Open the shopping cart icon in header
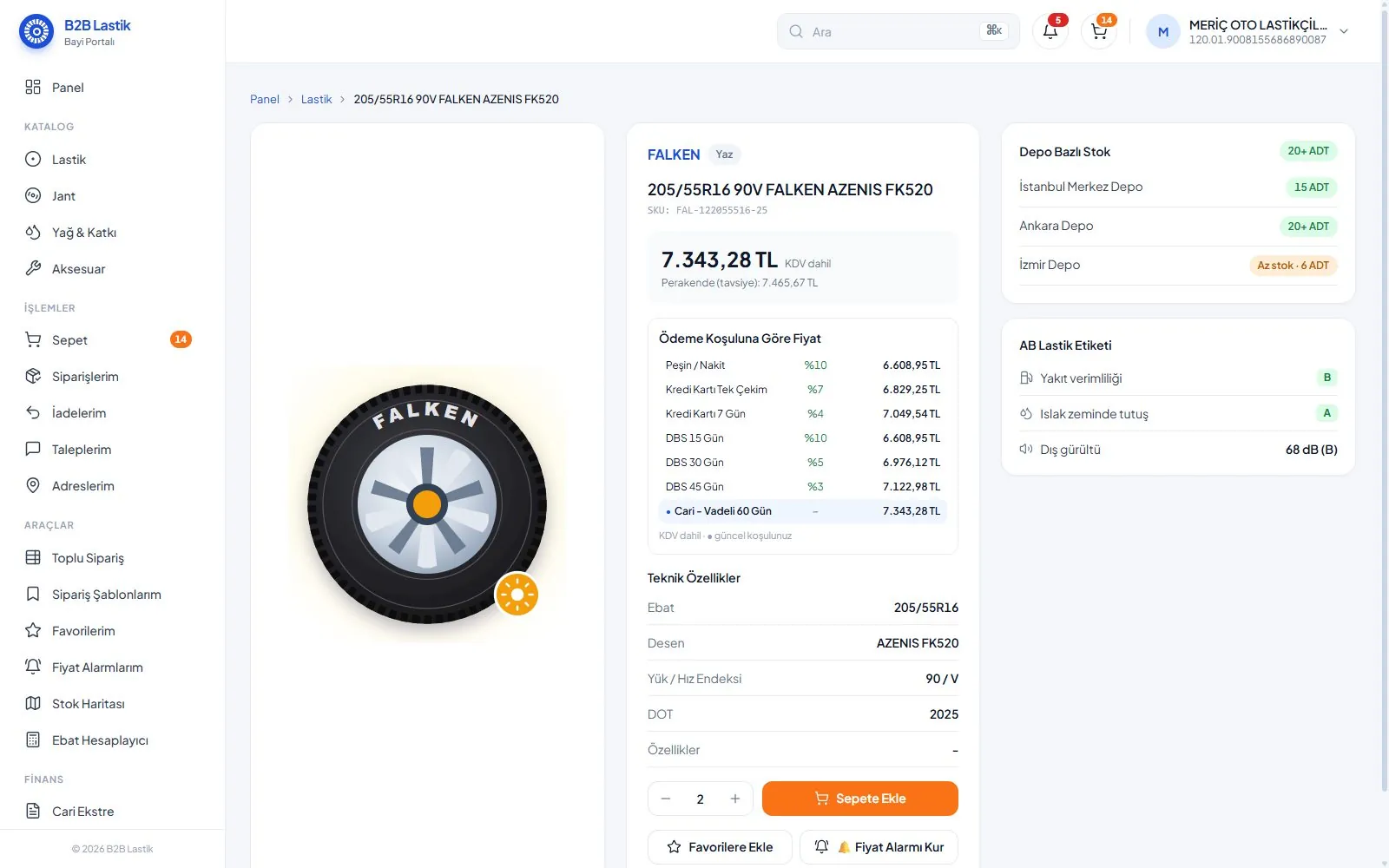The width and height of the screenshot is (1389, 868). coord(1099,32)
